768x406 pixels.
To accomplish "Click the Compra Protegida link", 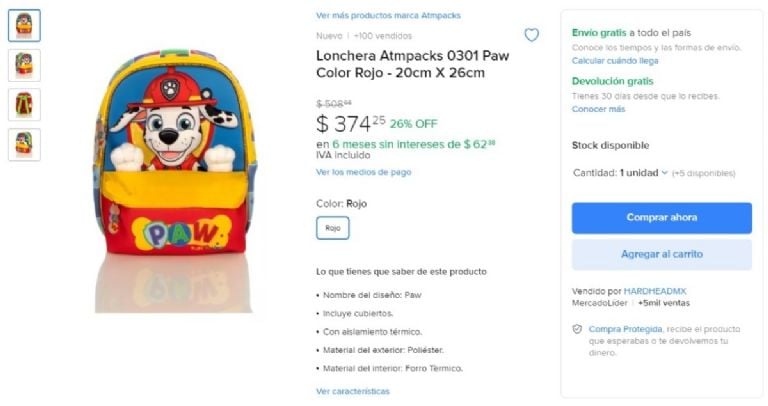I will point(625,329).
